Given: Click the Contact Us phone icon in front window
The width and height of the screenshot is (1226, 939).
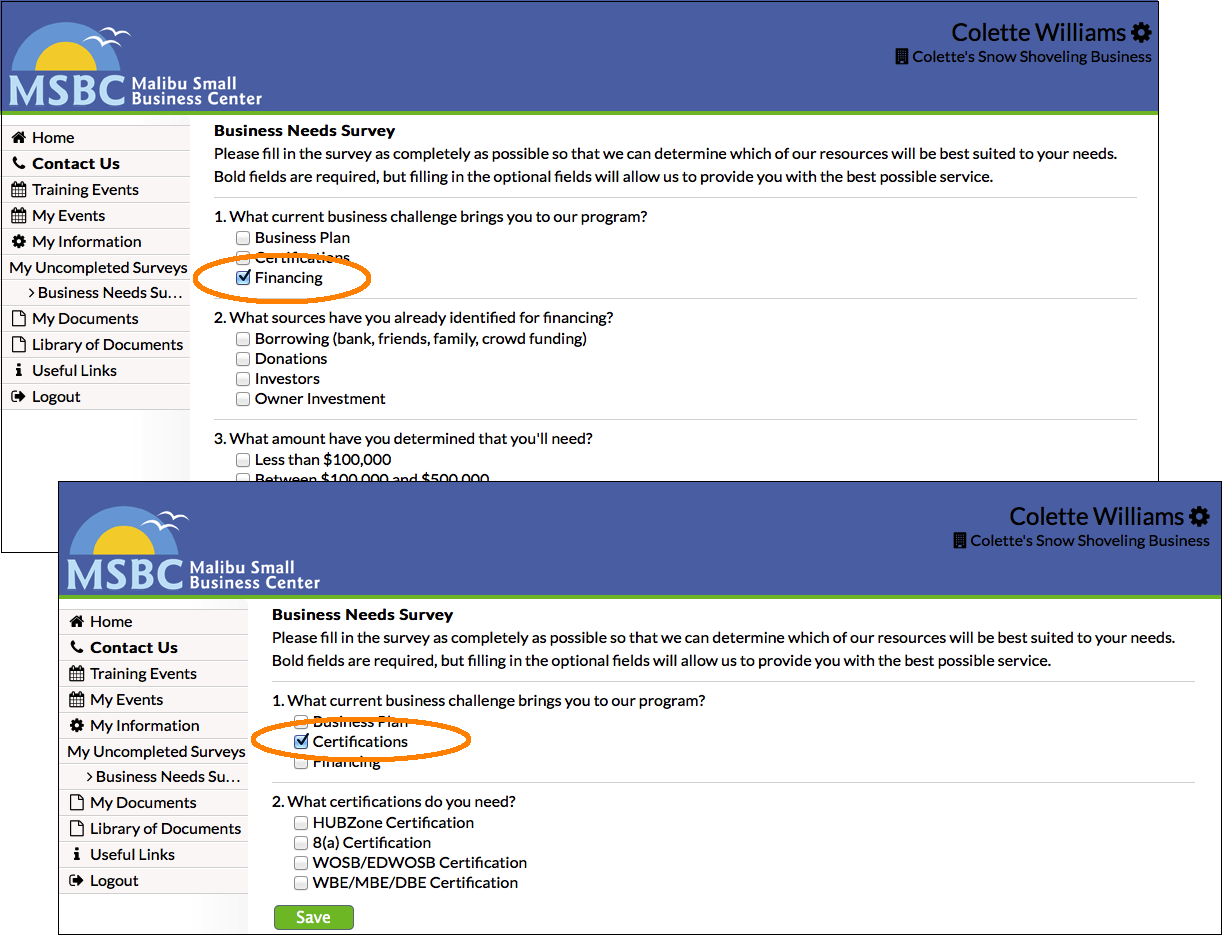Looking at the screenshot, I should pos(77,648).
